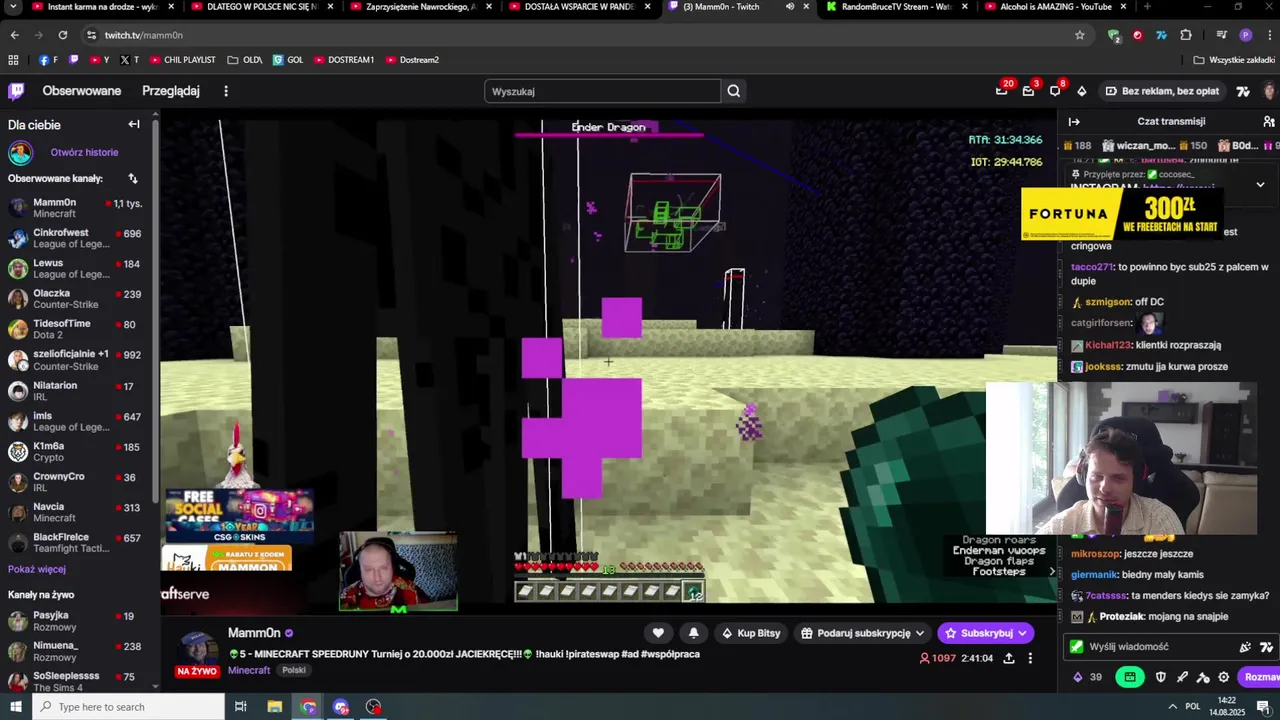The width and height of the screenshot is (1280, 720).
Task: Open the Podaruj subskrypcję dropdown
Action: (x=864, y=633)
